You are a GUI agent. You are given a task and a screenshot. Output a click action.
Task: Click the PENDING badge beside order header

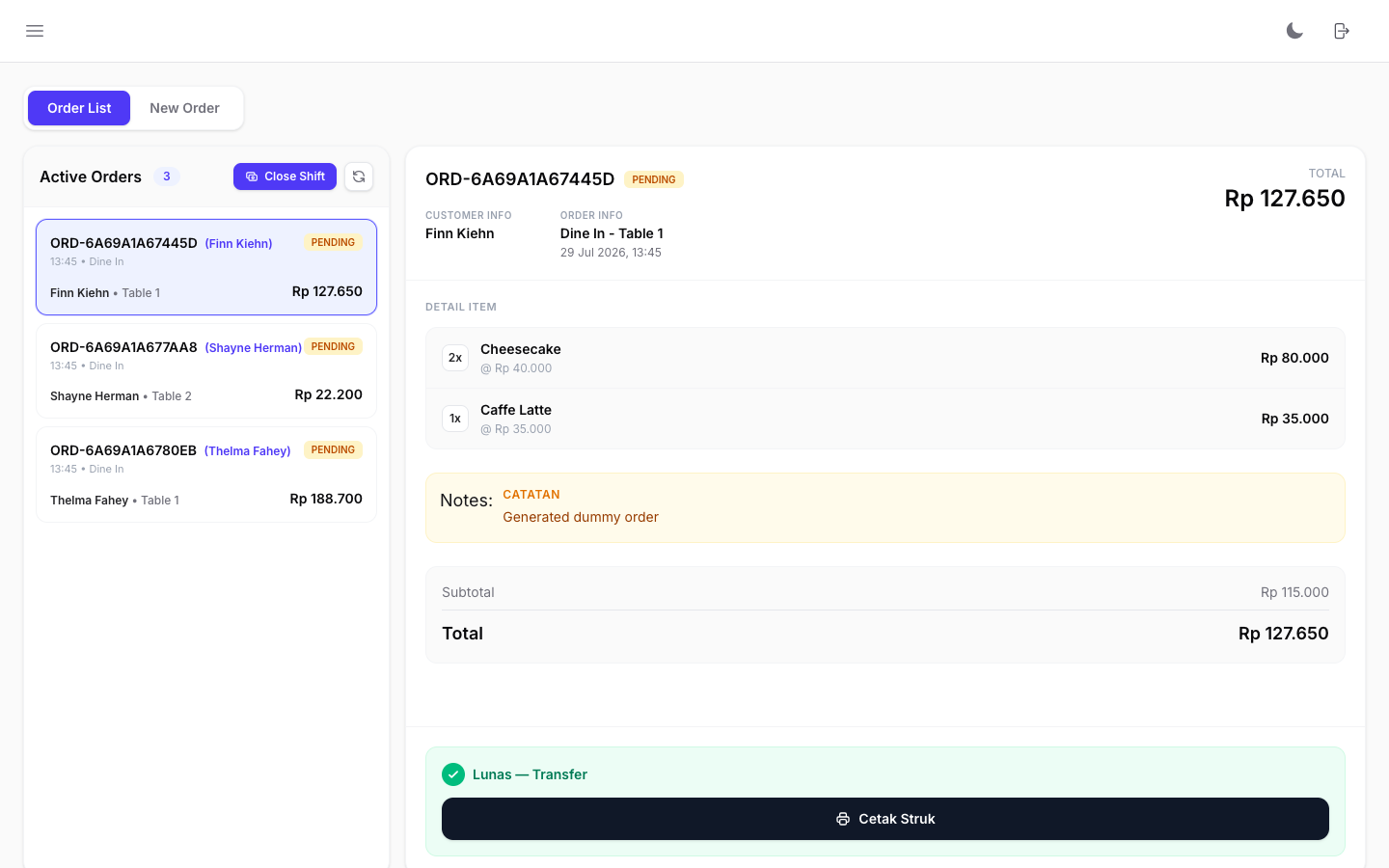[x=654, y=179]
